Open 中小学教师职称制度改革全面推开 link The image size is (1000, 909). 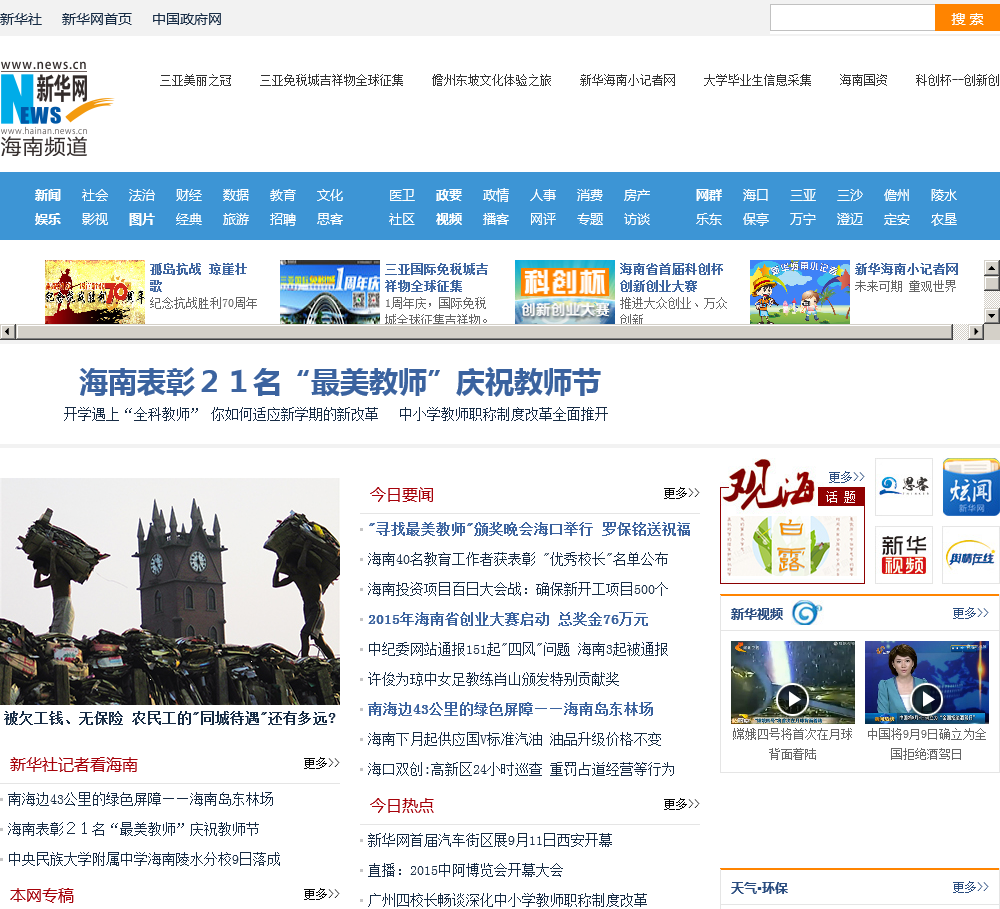point(504,415)
